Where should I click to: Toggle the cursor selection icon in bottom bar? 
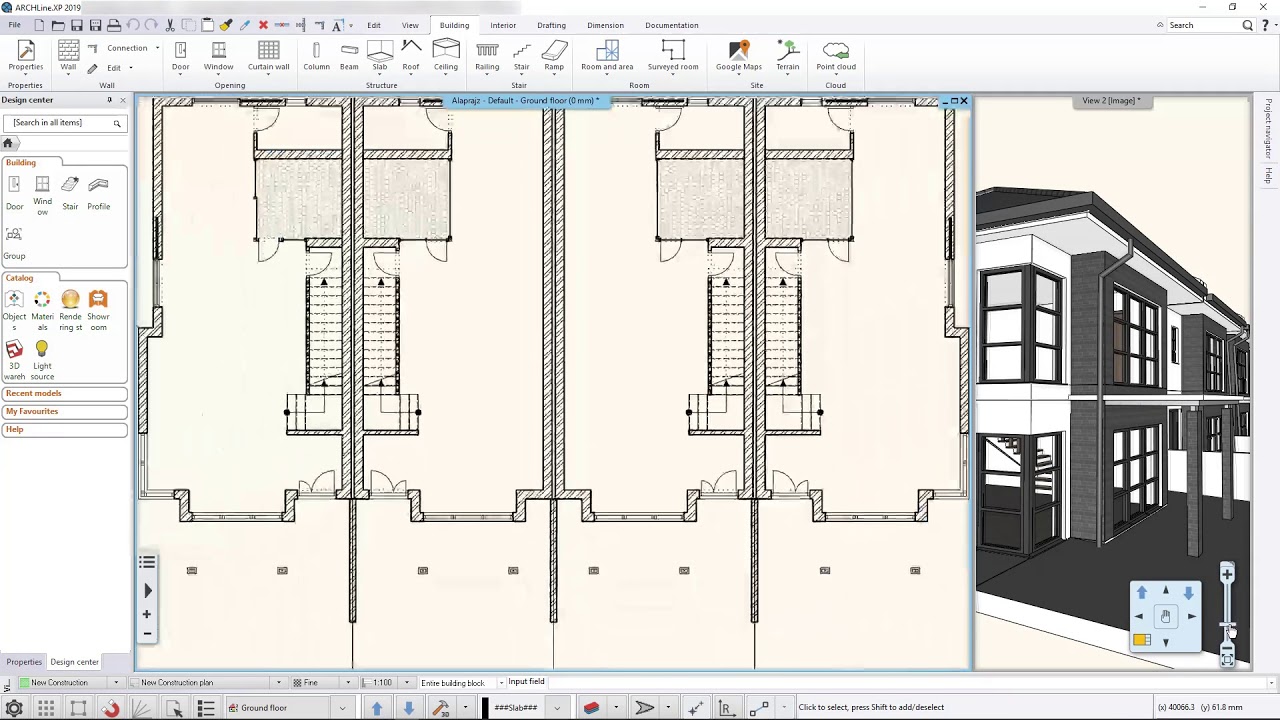coord(174,708)
